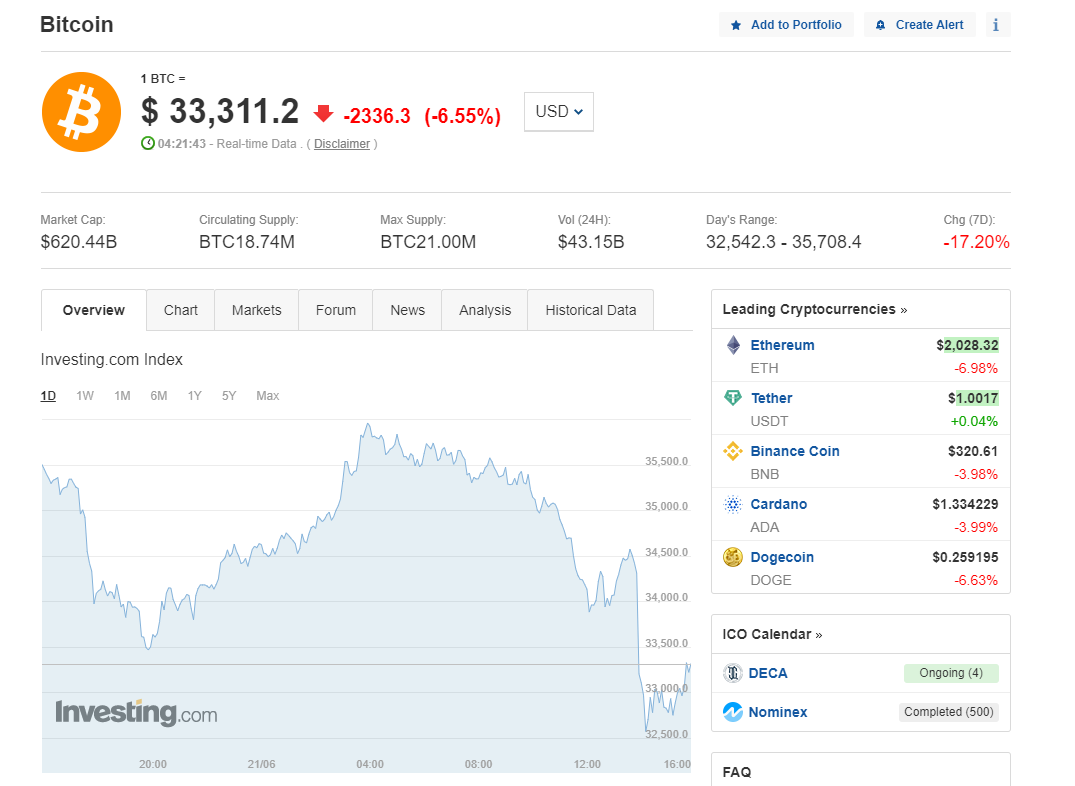Click the DECA icon in ICO Calendar

[x=733, y=673]
